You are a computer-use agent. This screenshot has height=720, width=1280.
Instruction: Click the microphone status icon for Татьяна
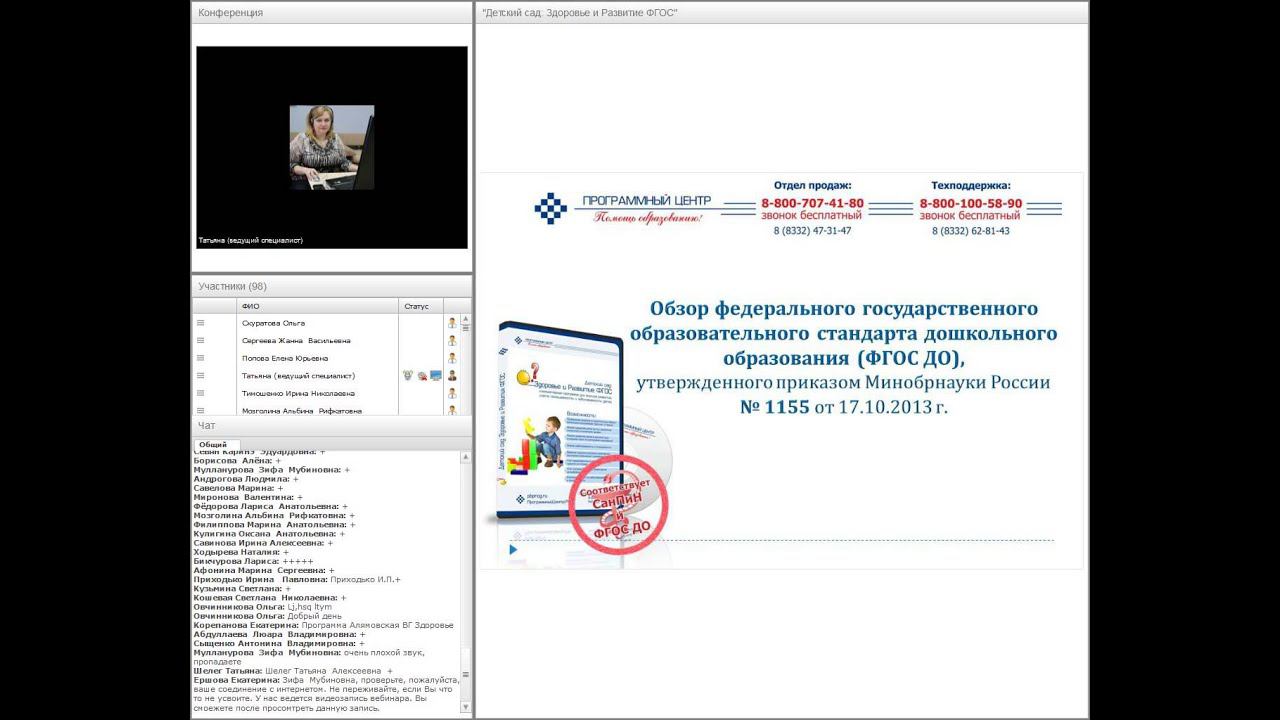click(x=408, y=376)
